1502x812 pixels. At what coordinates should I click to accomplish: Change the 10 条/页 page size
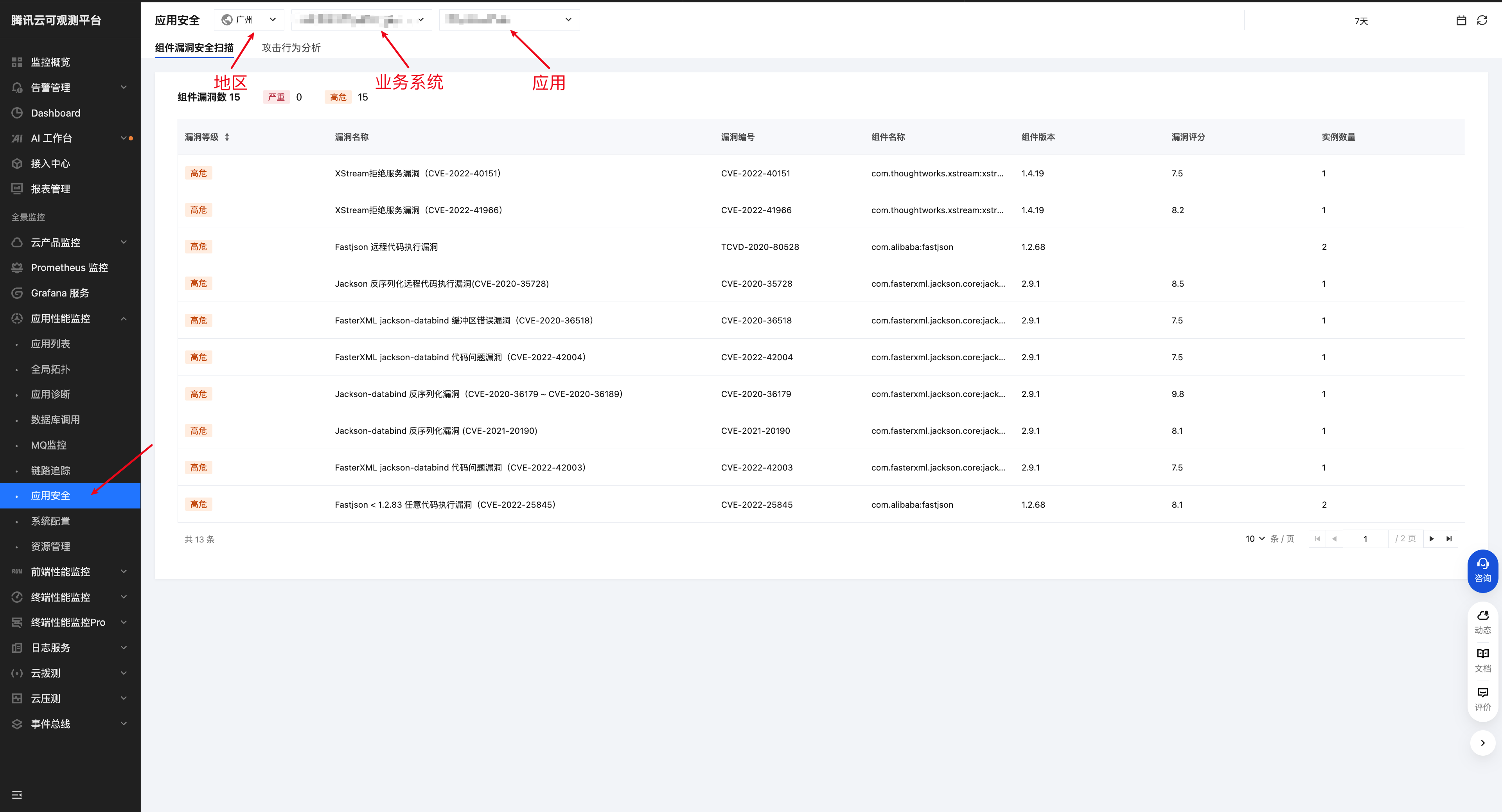1255,539
